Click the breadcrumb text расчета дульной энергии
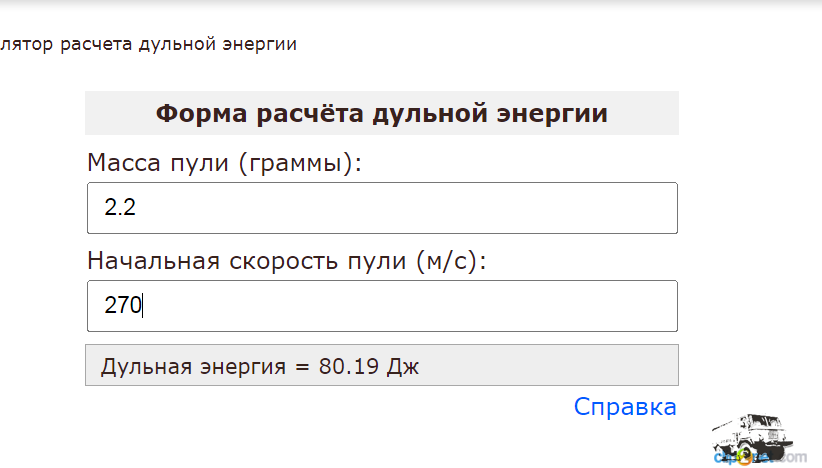Screen dimensions: 822x468 tap(178, 44)
